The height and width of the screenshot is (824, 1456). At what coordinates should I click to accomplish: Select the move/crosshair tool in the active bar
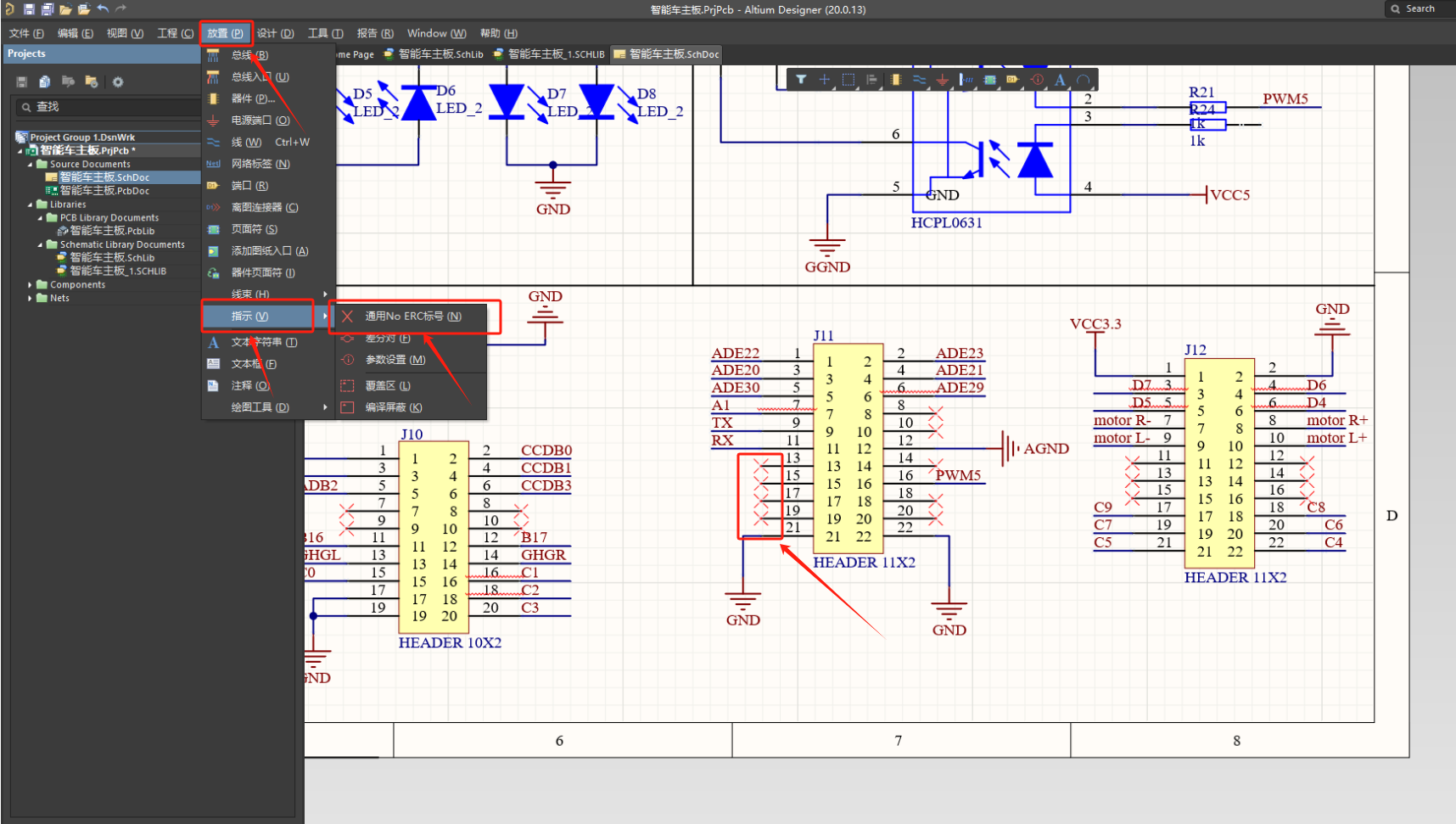pos(824,79)
